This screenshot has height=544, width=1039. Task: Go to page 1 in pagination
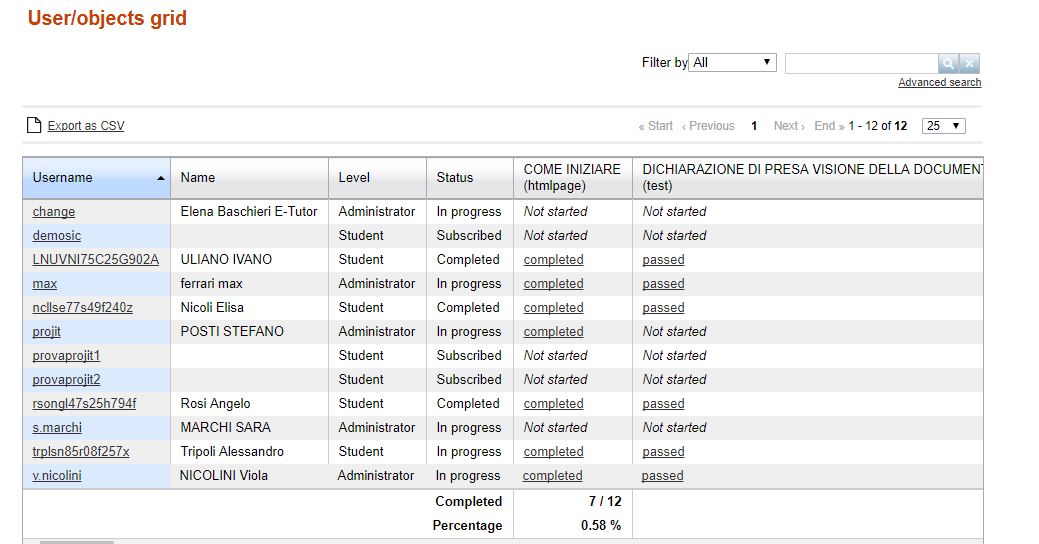click(754, 126)
